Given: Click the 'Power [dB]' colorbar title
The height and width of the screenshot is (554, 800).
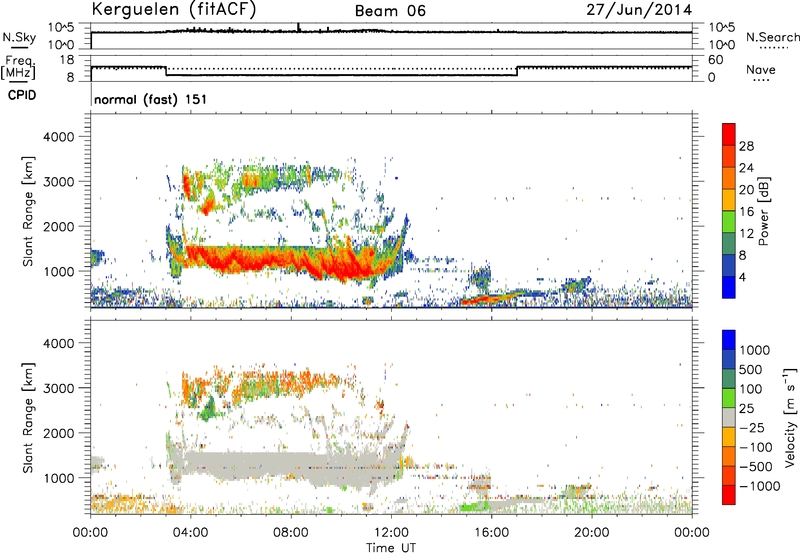Looking at the screenshot, I should click(x=764, y=211).
